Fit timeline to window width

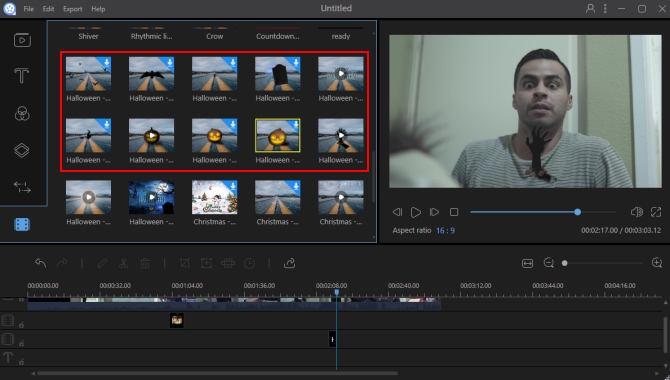(x=527, y=263)
